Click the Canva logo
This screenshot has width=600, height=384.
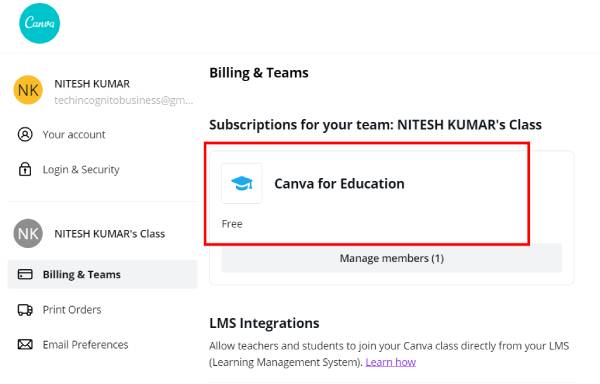[x=39, y=23]
